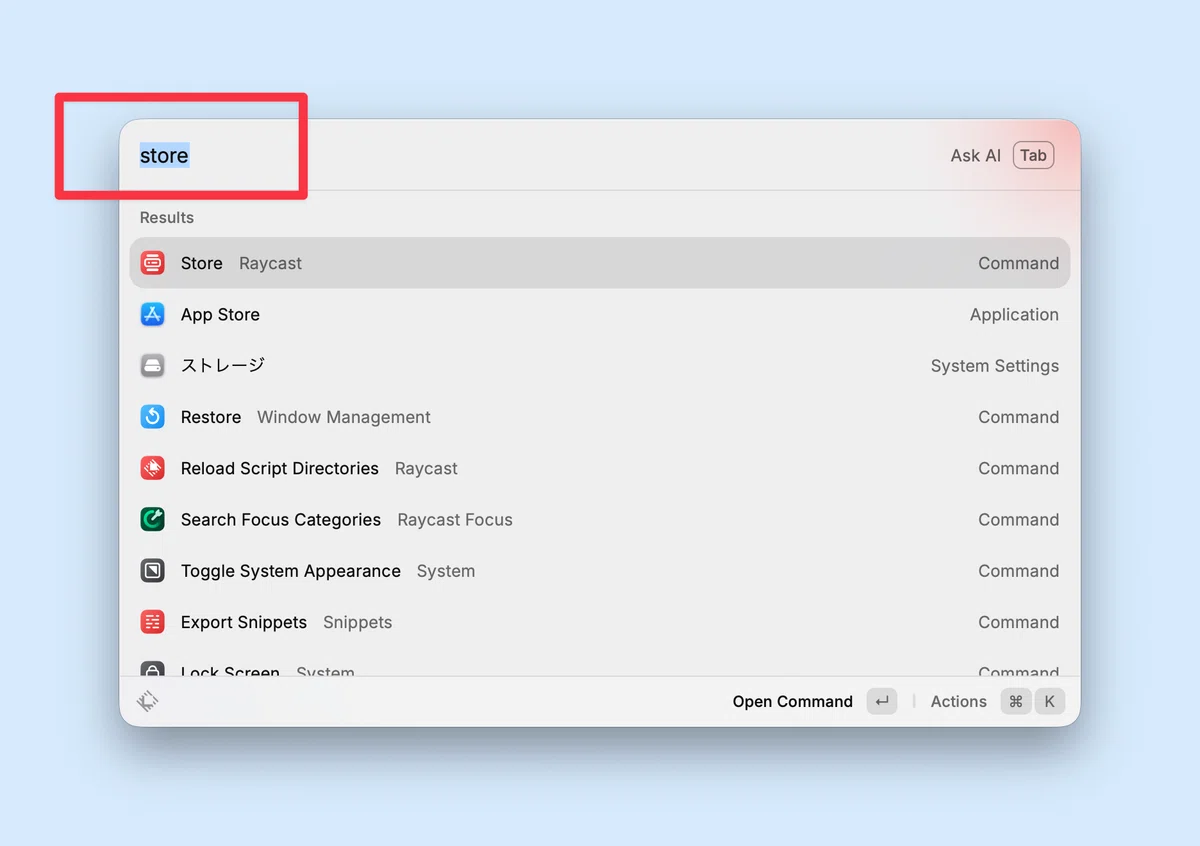Select the "Store" result title

click(202, 263)
